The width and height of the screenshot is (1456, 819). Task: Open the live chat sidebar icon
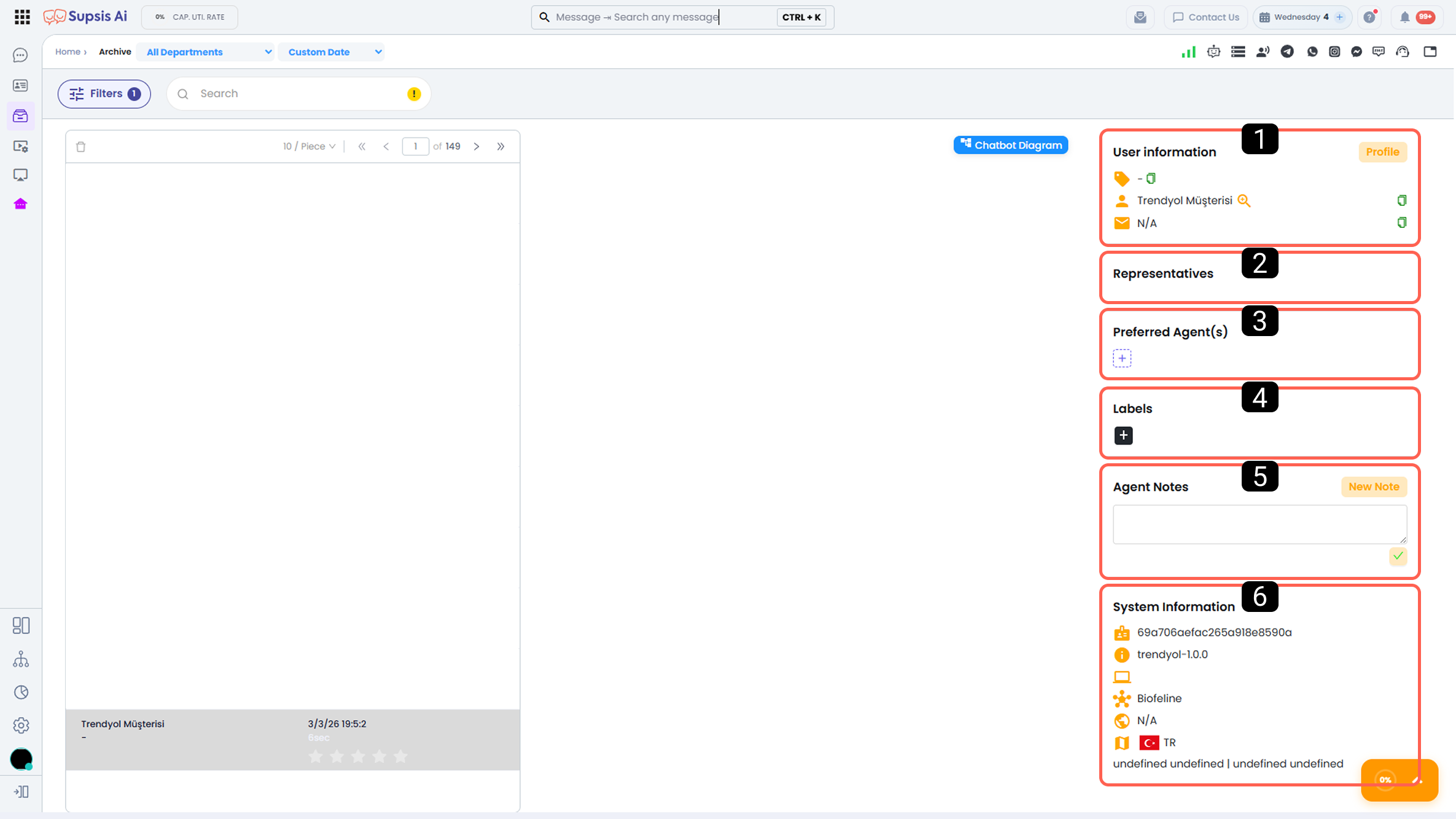(20, 55)
